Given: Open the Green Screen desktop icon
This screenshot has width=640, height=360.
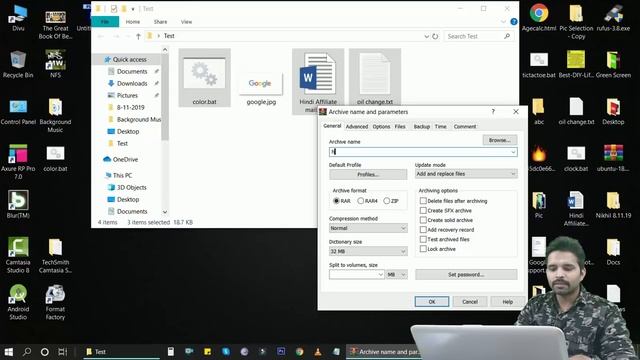Looking at the screenshot, I should (613, 64).
